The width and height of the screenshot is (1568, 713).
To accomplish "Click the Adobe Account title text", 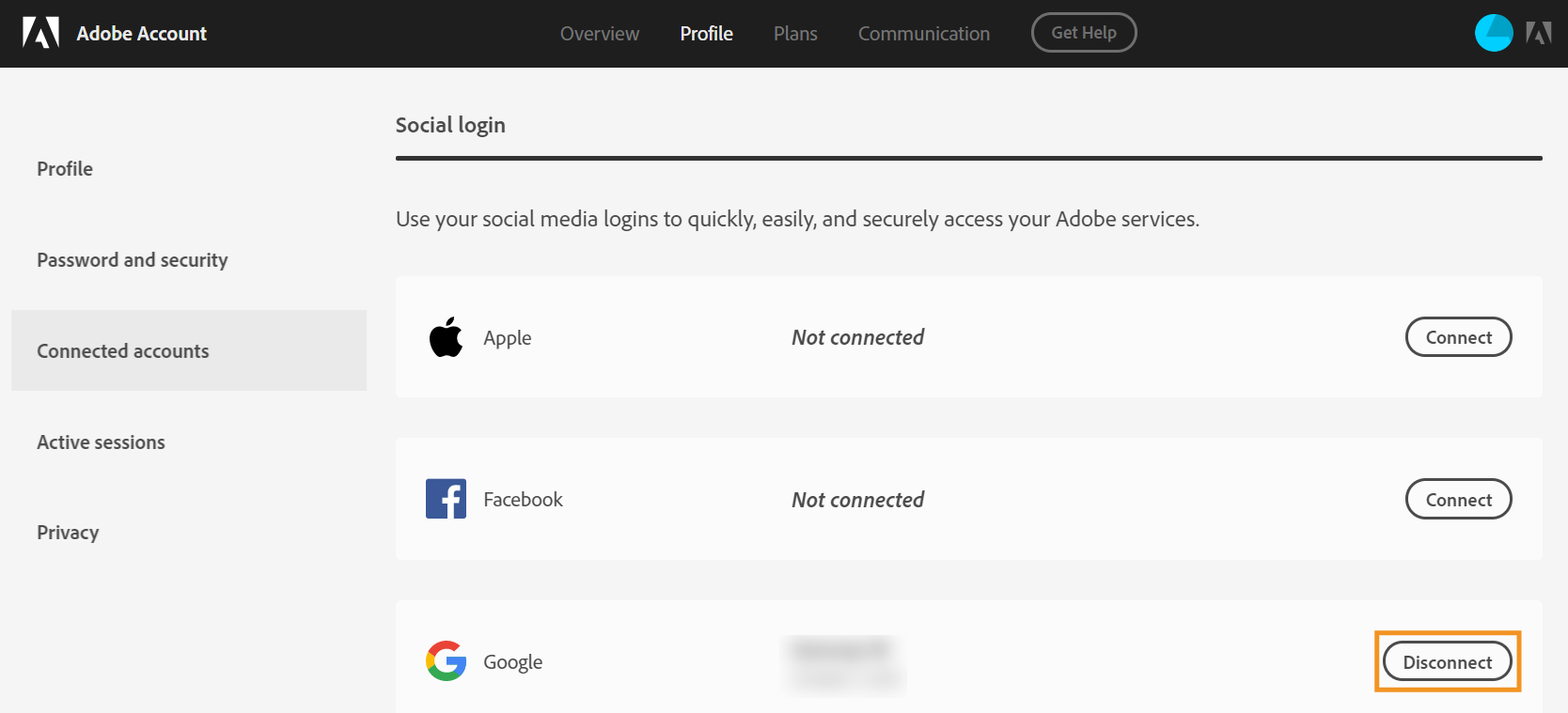I will pos(142,34).
